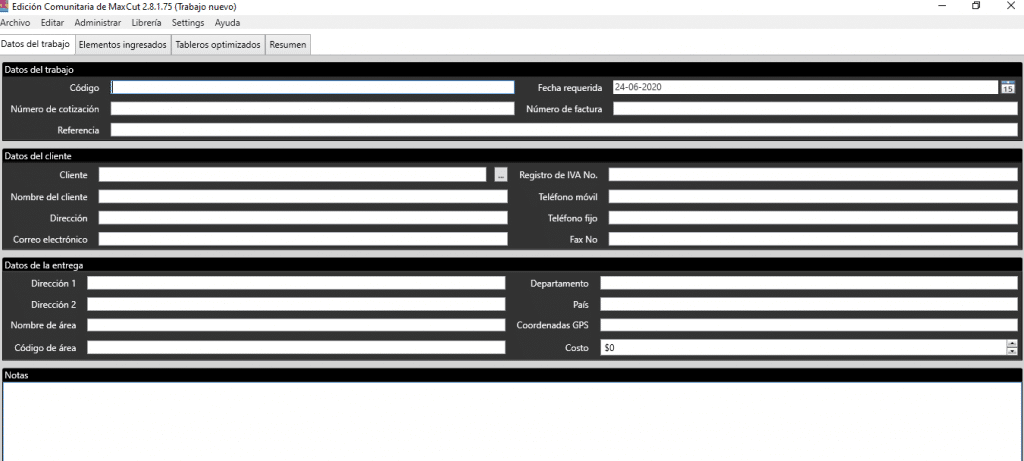Click the Costo value field
The image size is (1024, 461).
(x=803, y=347)
